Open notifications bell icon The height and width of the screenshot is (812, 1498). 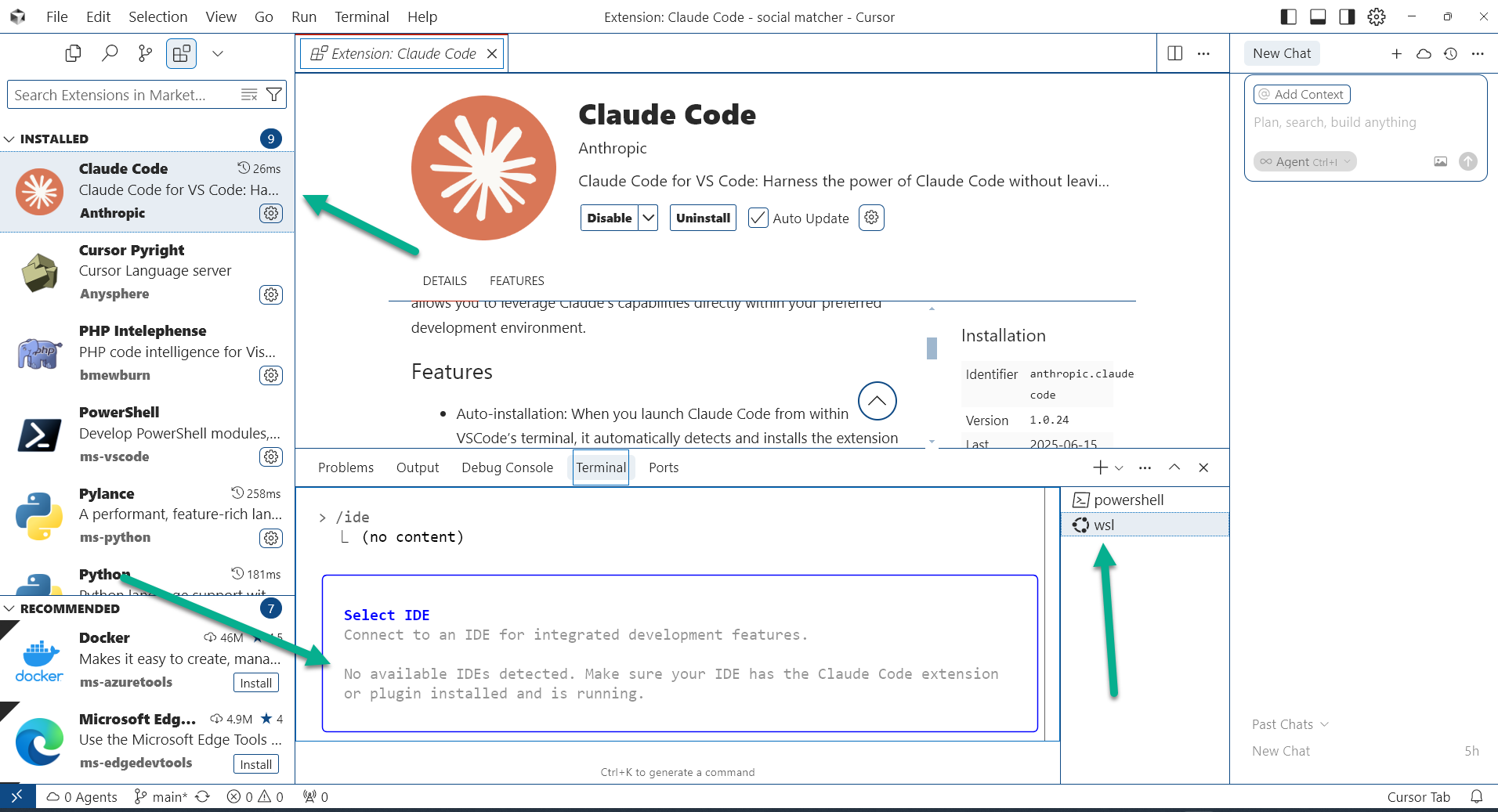1477,796
